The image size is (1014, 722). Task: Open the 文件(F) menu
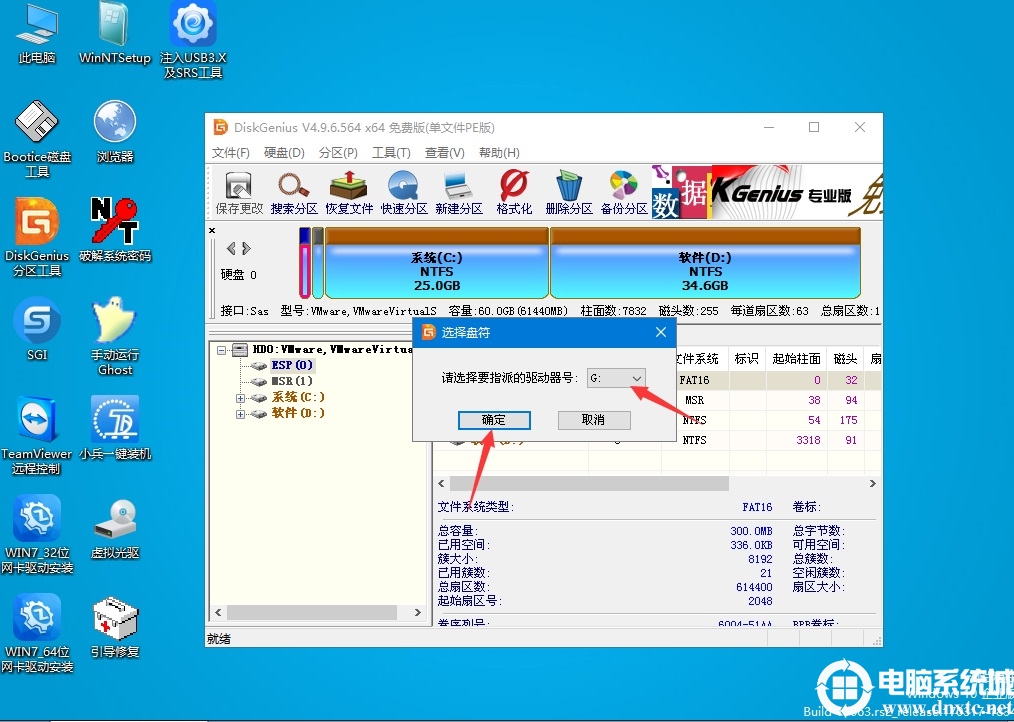(231, 153)
